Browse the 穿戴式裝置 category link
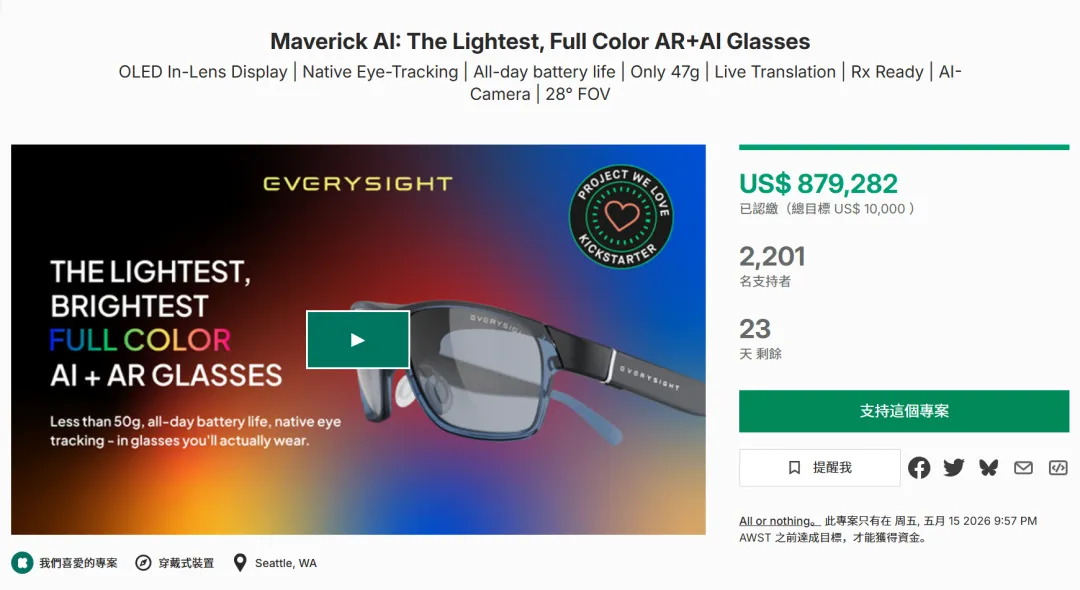Image resolution: width=1080 pixels, height=590 pixels. pyautogui.click(x=186, y=563)
